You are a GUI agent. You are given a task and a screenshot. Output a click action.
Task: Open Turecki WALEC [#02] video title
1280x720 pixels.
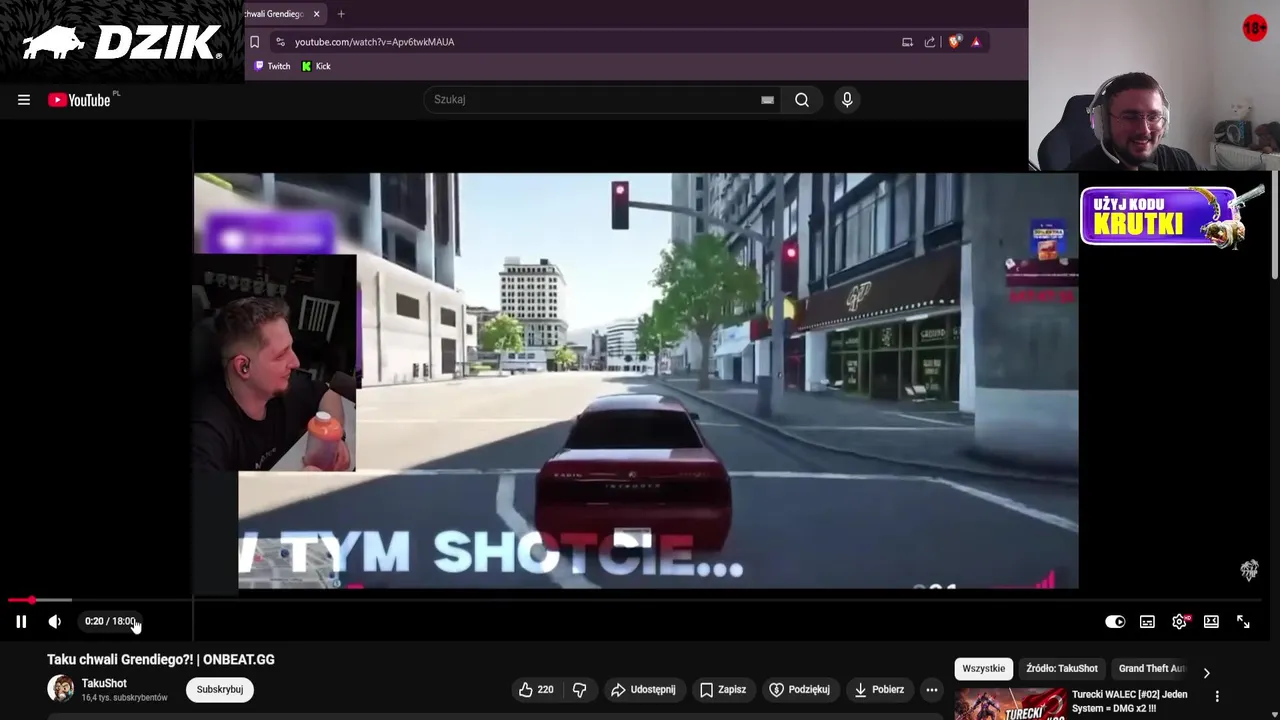(x=1130, y=702)
